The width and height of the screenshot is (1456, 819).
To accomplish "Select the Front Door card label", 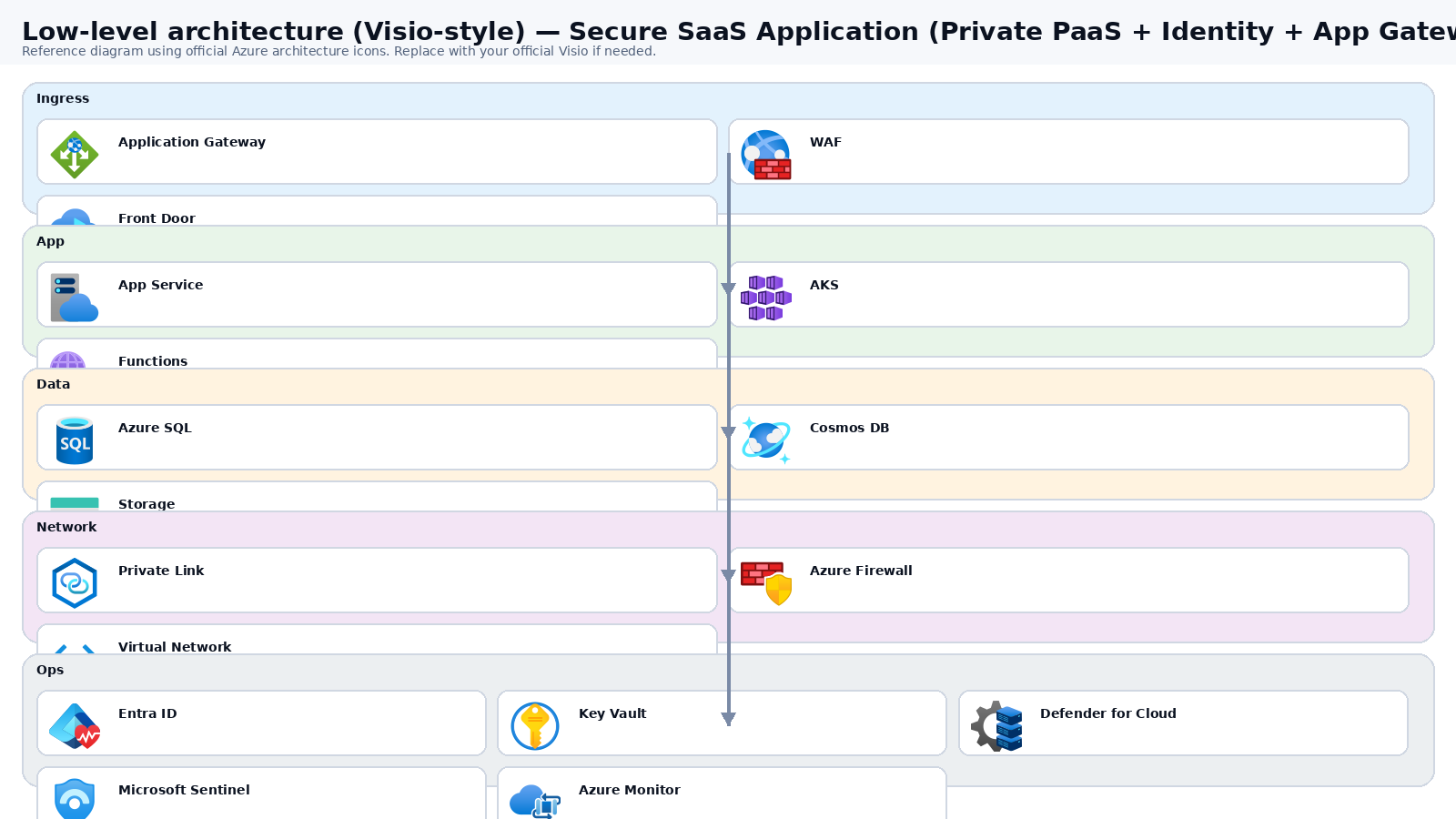I will pyautogui.click(x=157, y=218).
